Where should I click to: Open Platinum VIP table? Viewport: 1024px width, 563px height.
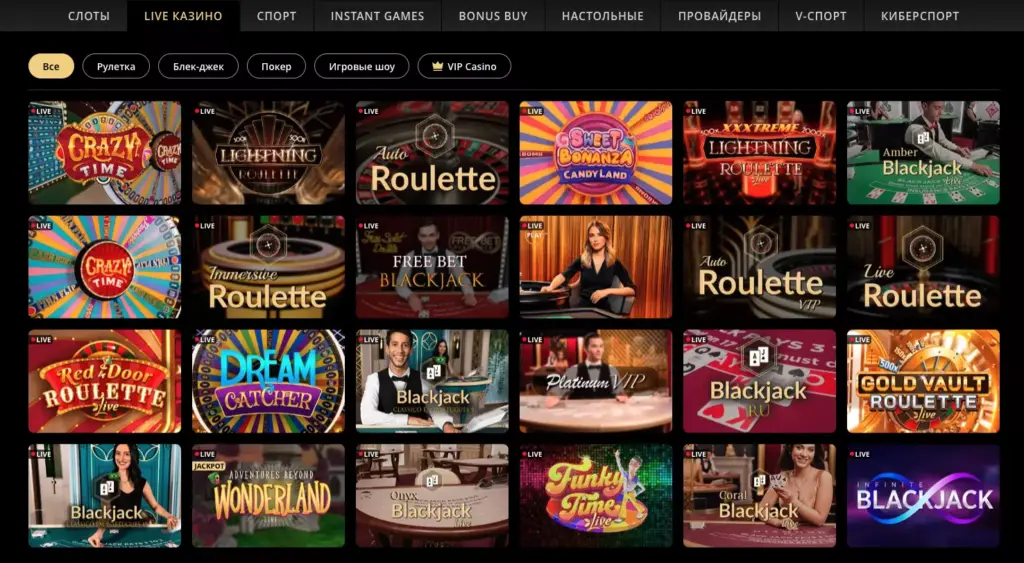tap(596, 381)
